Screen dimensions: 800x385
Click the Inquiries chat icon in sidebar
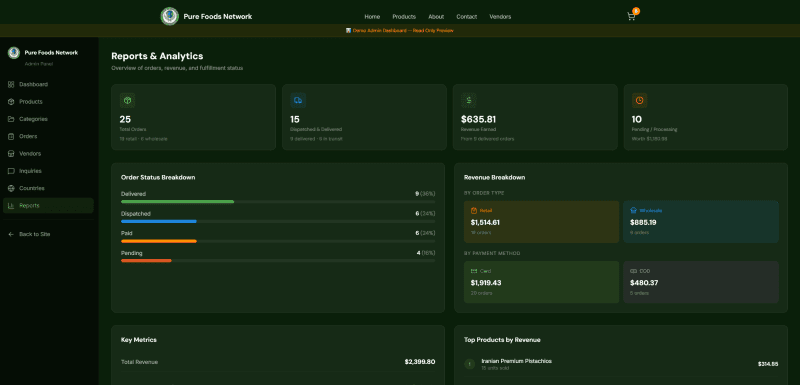[11, 171]
